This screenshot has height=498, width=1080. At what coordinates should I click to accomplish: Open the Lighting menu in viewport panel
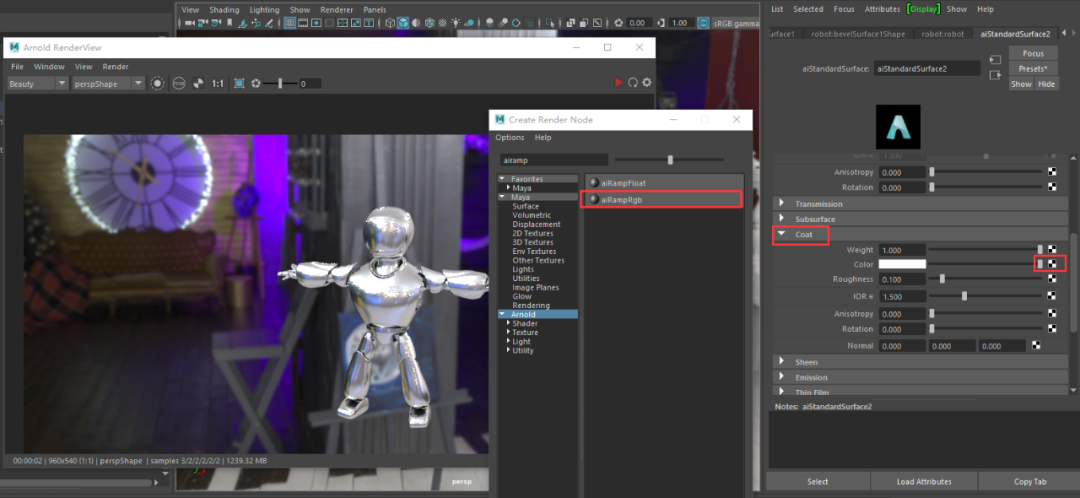[264, 10]
